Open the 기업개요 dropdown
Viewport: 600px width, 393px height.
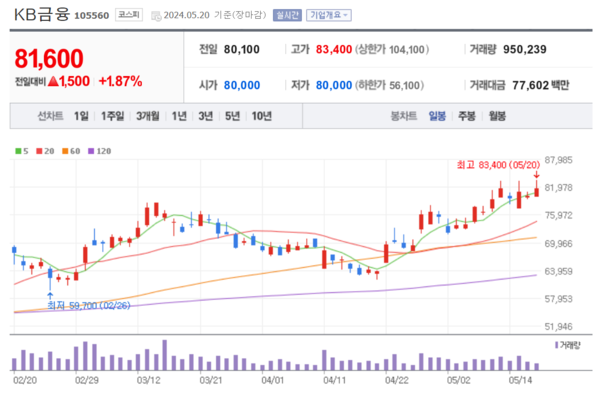pyautogui.click(x=329, y=15)
